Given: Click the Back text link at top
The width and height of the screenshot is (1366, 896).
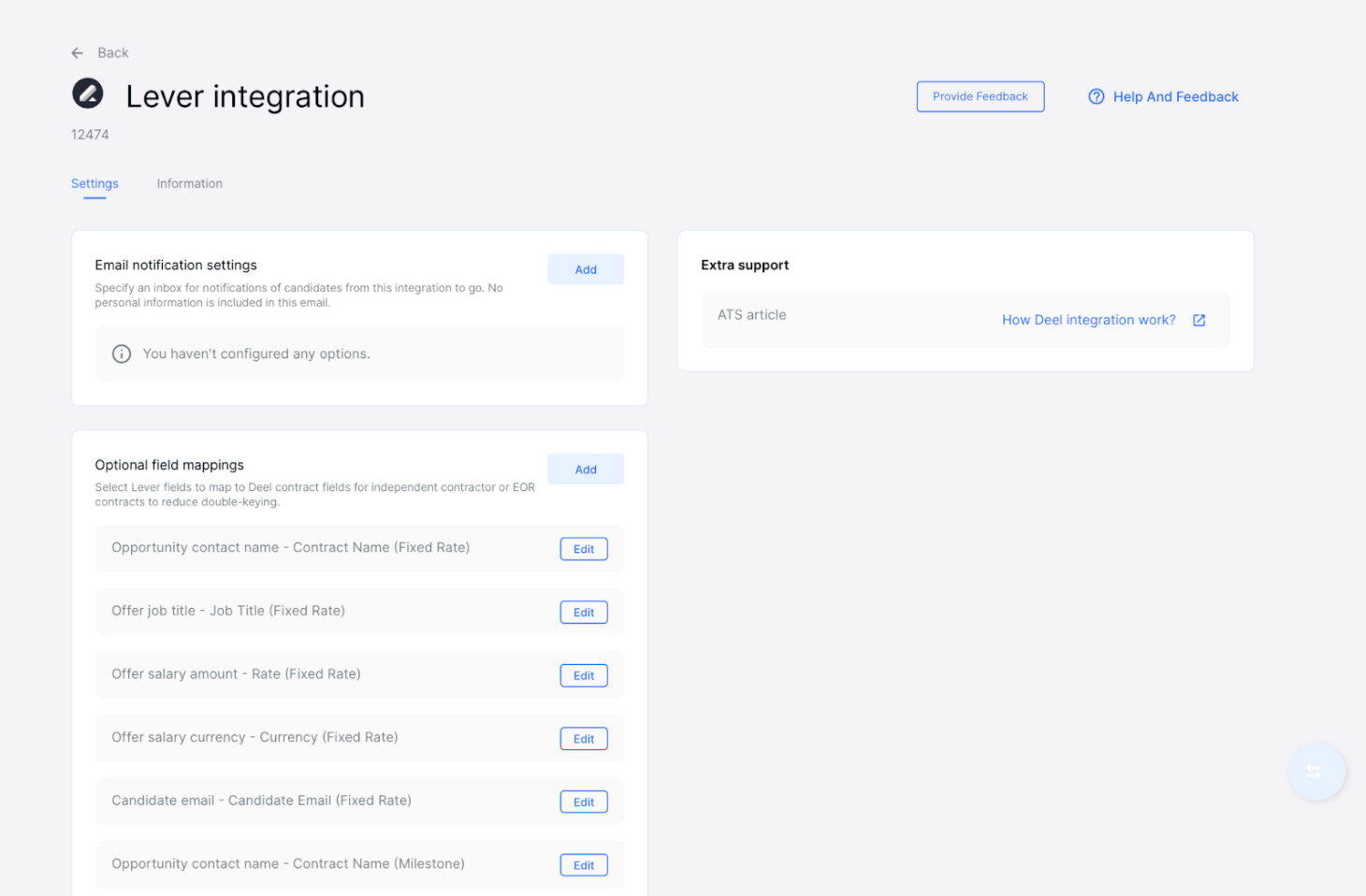Looking at the screenshot, I should (113, 52).
